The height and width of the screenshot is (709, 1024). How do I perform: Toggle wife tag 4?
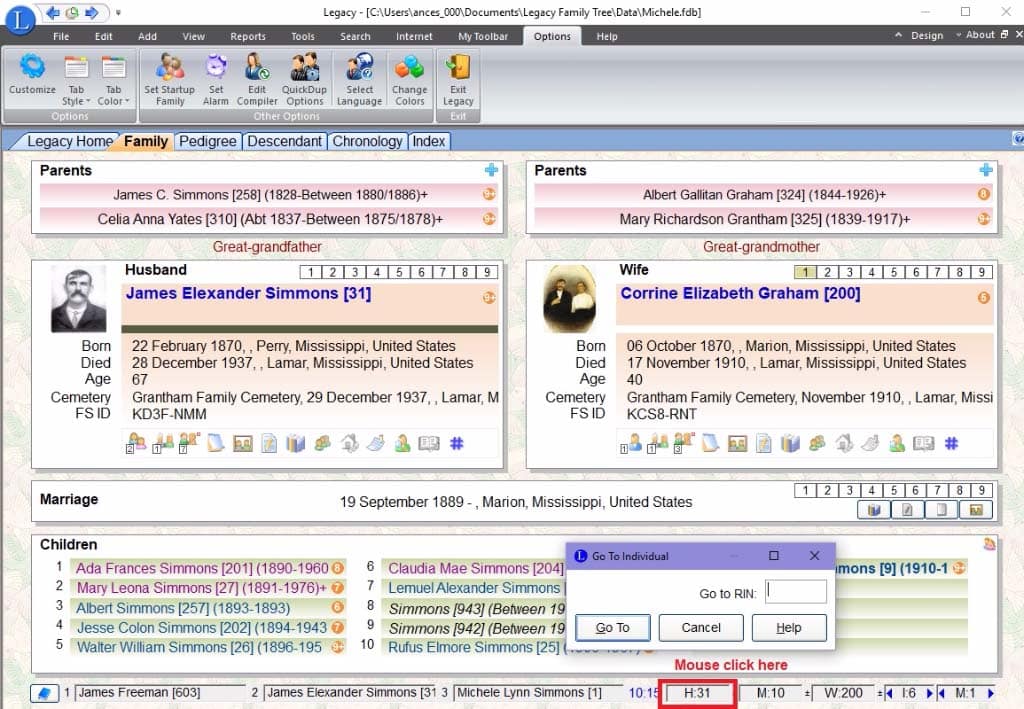pyautogui.click(x=871, y=272)
